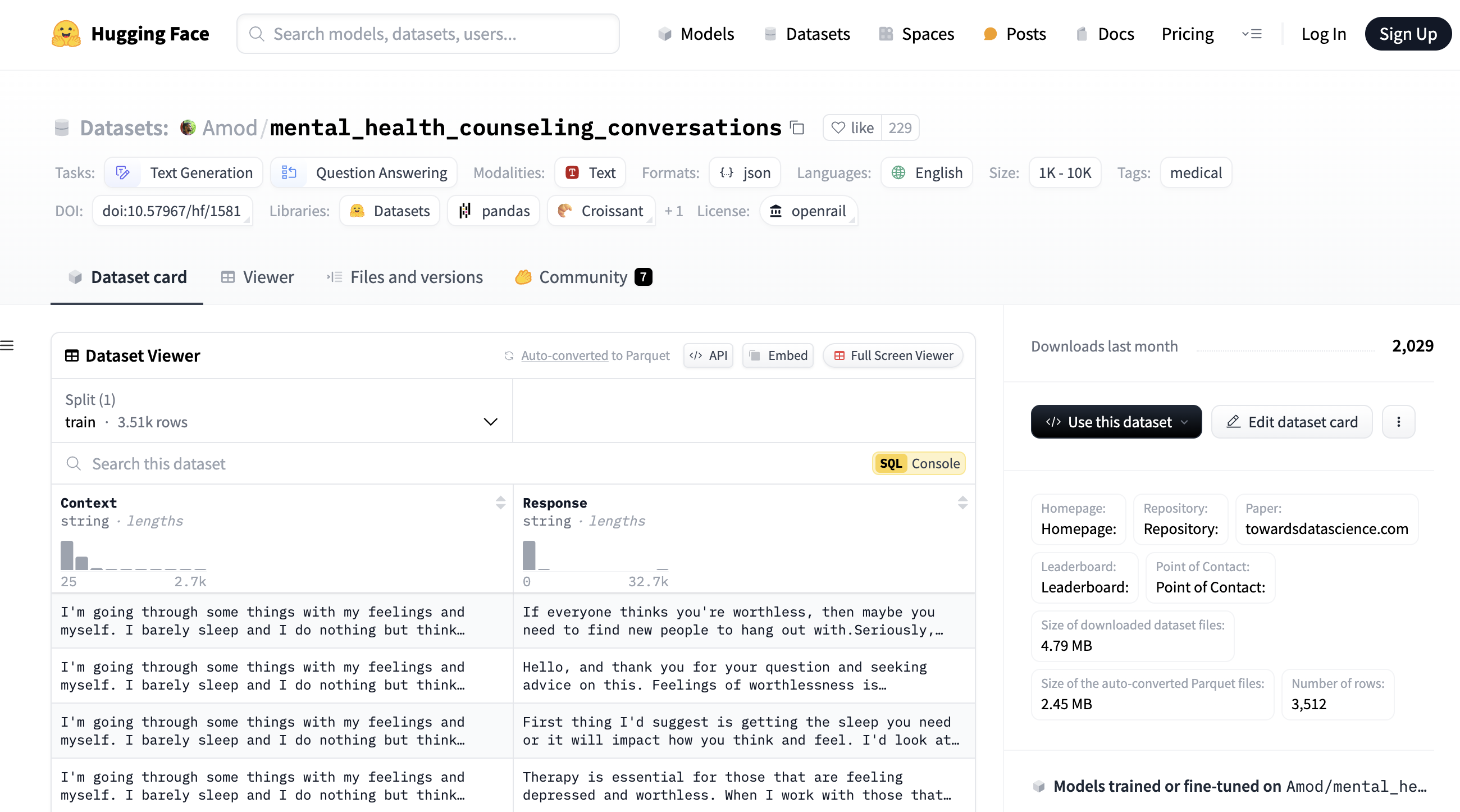The width and height of the screenshot is (1460, 812).
Task: Click the pandas library tag
Action: [x=494, y=211]
